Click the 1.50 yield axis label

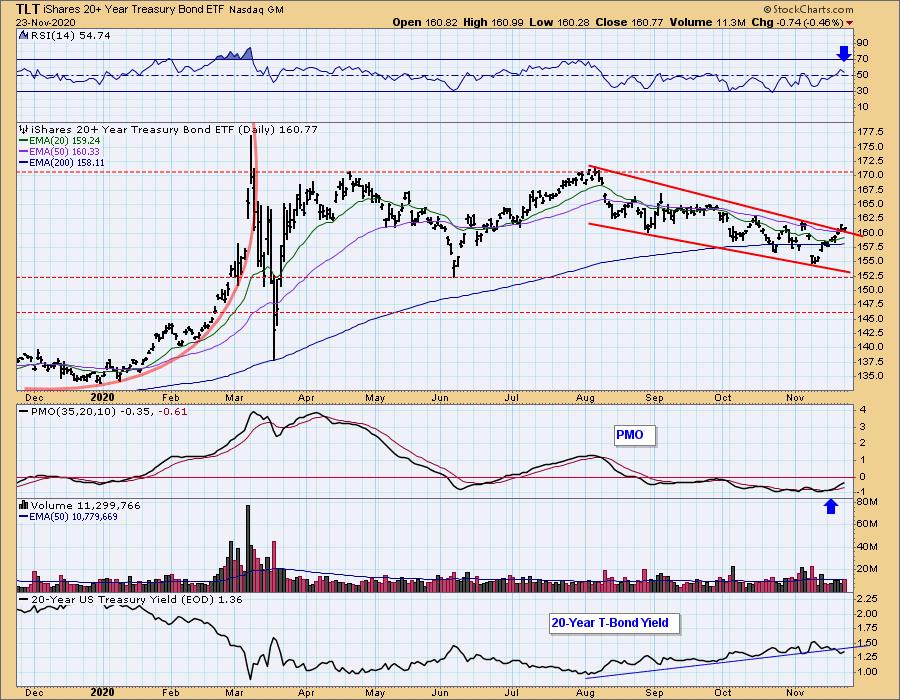(867, 643)
